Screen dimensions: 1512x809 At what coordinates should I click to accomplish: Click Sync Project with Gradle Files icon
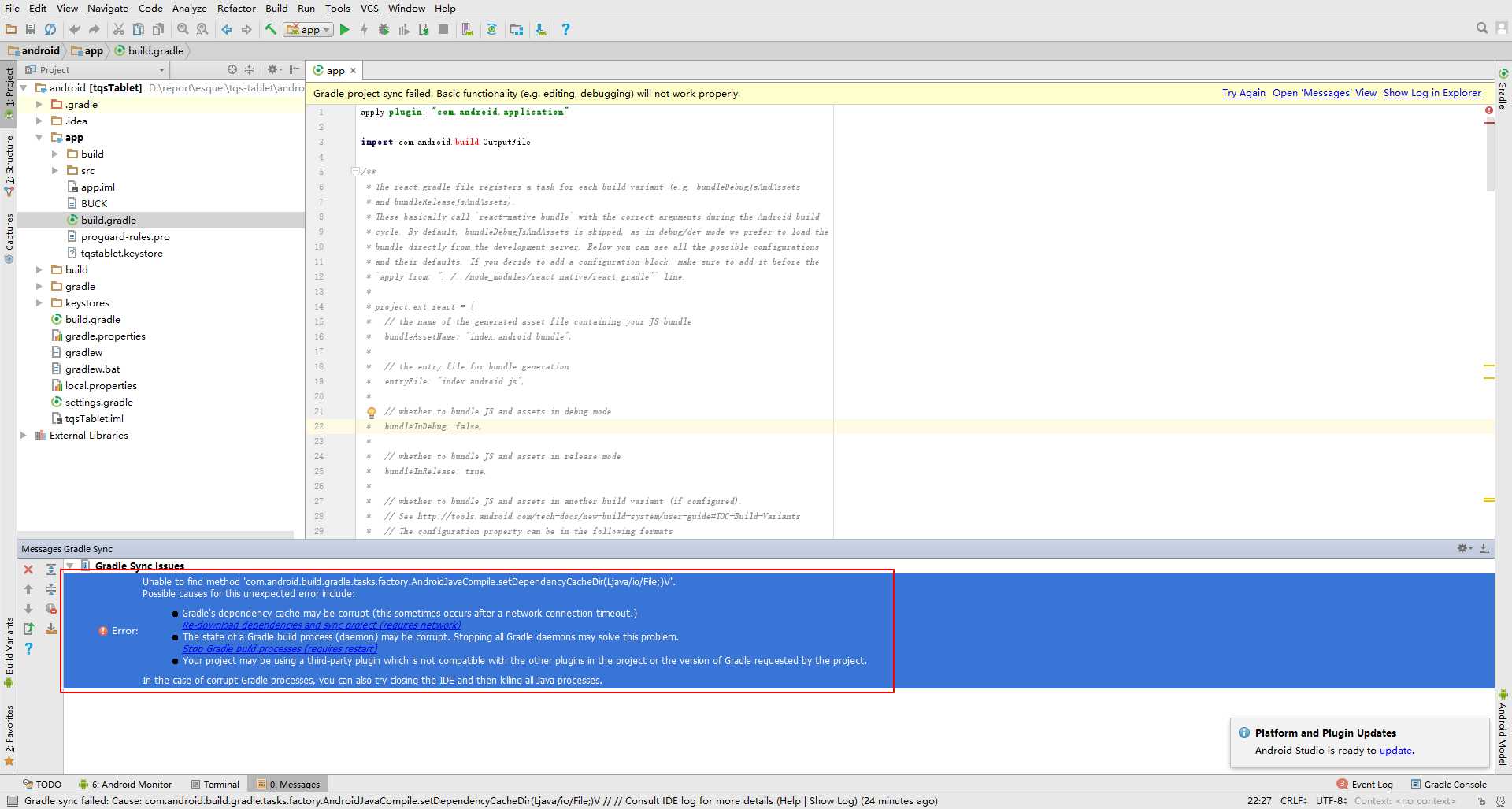tap(491, 29)
